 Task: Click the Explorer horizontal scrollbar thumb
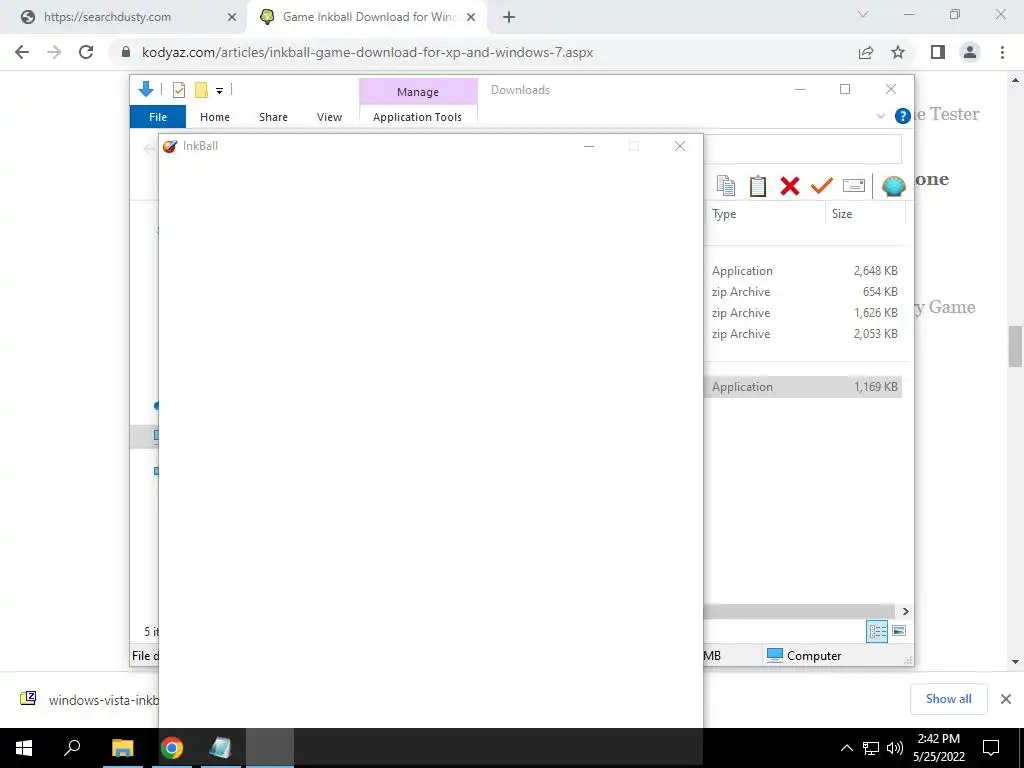(x=799, y=611)
